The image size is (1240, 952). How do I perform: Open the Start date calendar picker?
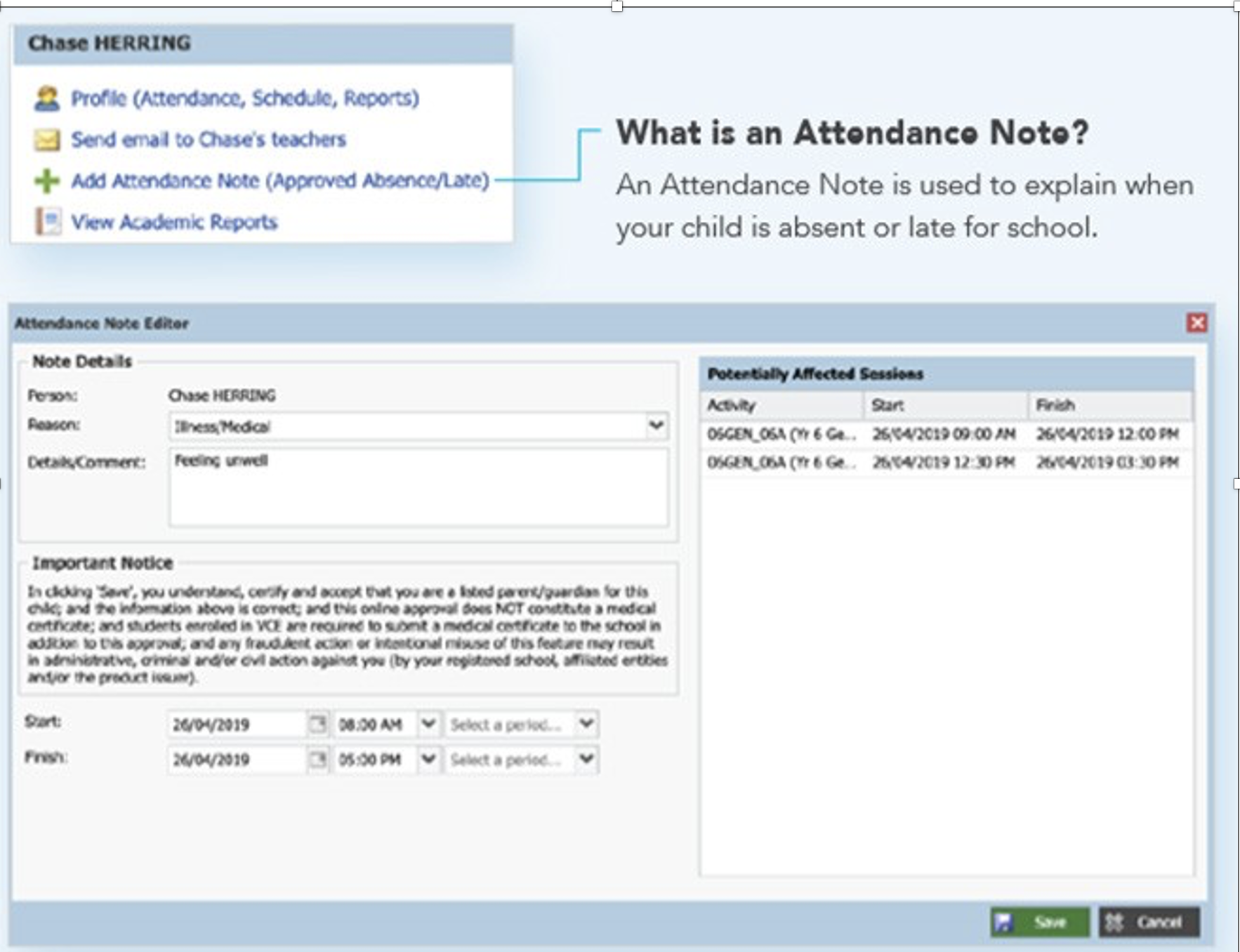(x=318, y=724)
